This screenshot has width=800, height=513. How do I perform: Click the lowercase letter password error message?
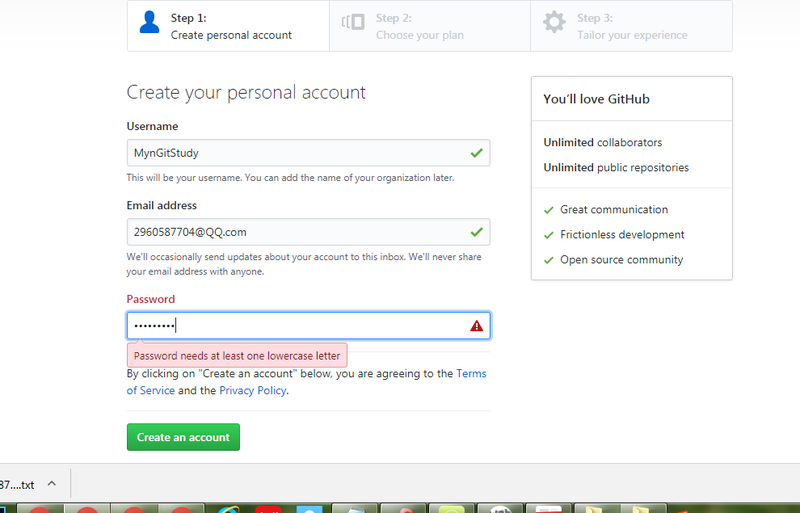(x=237, y=356)
